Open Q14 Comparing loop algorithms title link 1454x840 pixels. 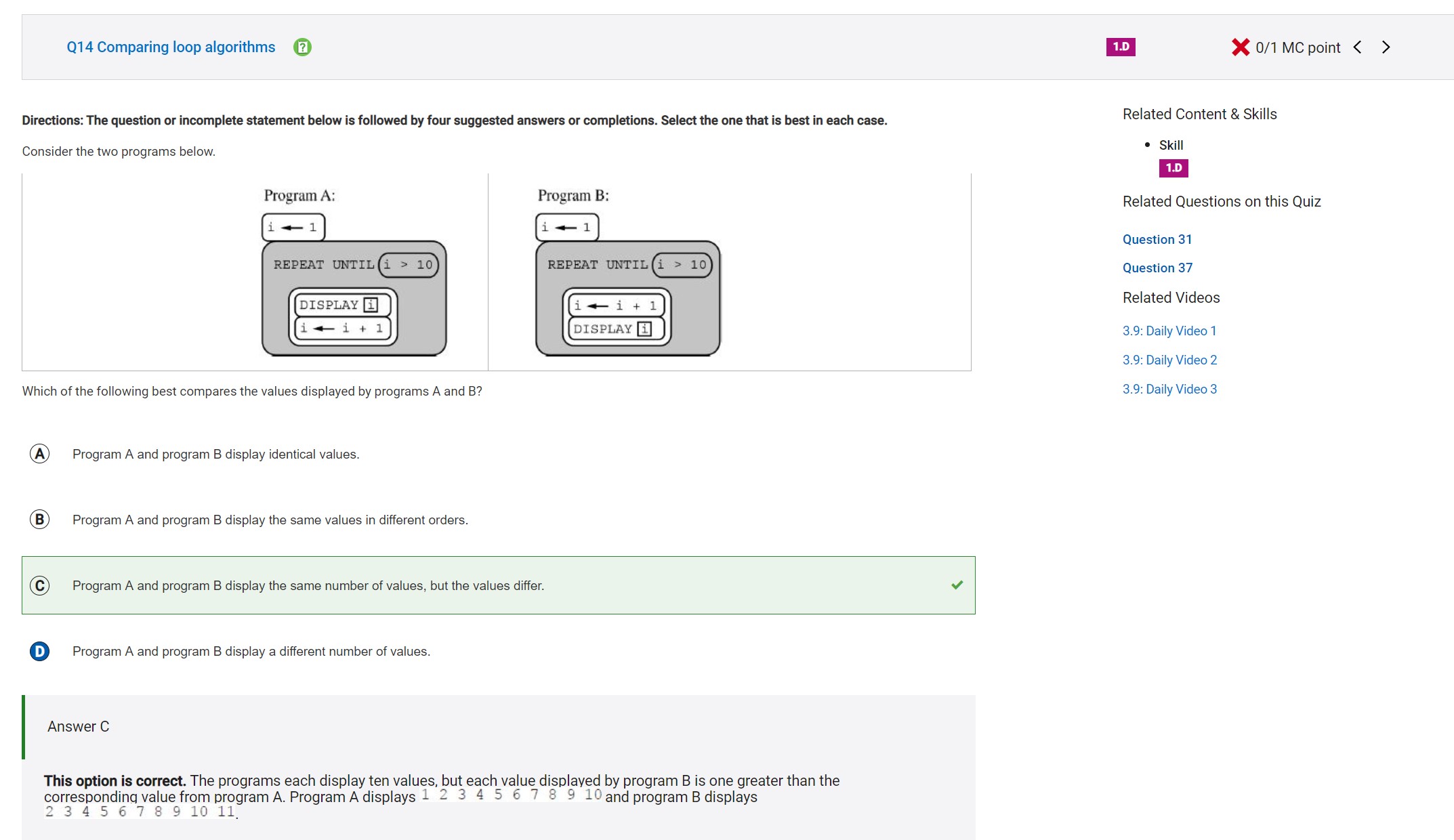point(171,47)
